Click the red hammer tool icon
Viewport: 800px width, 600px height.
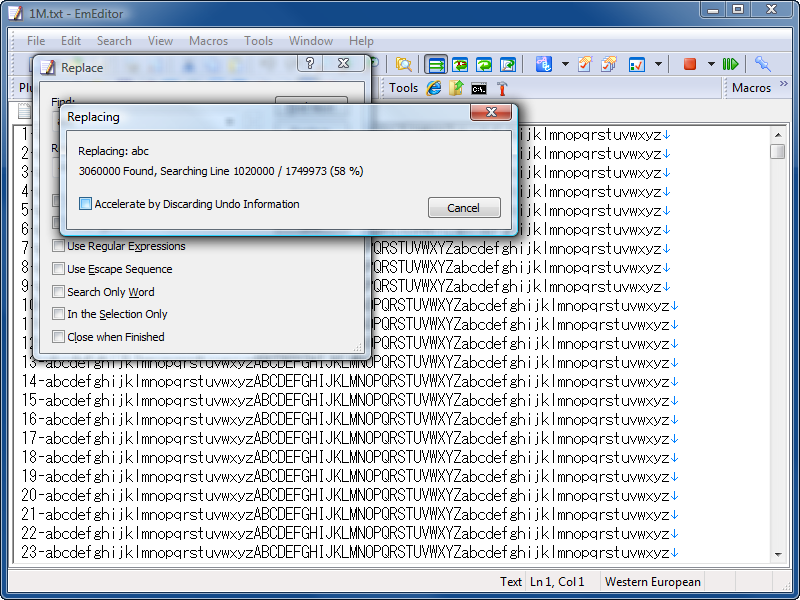pos(502,88)
